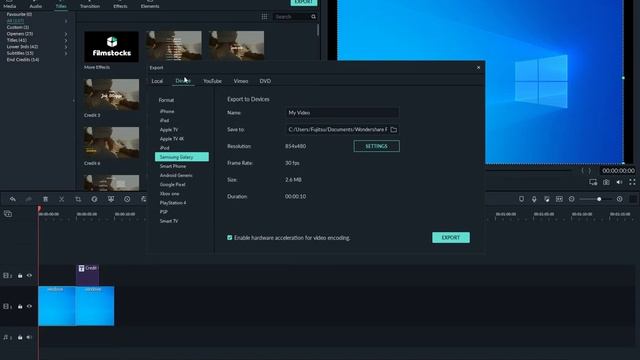Viewport: 640px width, 360px height.
Task: Select the Filmstocks More Effects thumbnail
Action: pyautogui.click(x=111, y=47)
